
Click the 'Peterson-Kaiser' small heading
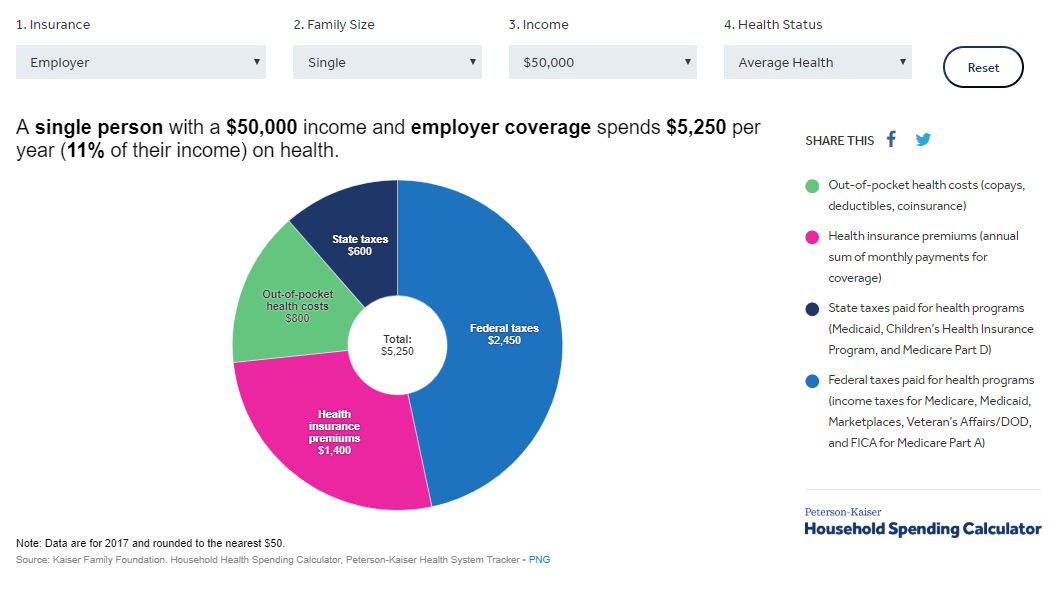843,512
